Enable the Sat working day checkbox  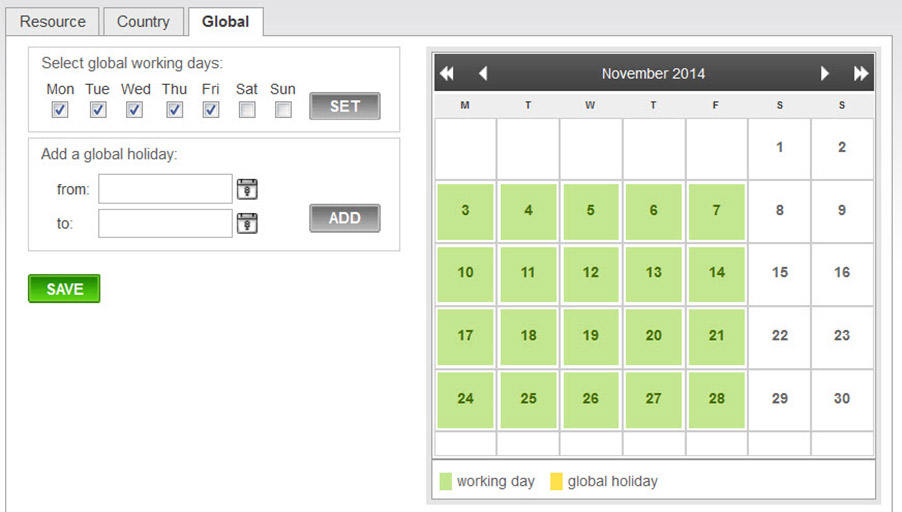[x=247, y=109]
